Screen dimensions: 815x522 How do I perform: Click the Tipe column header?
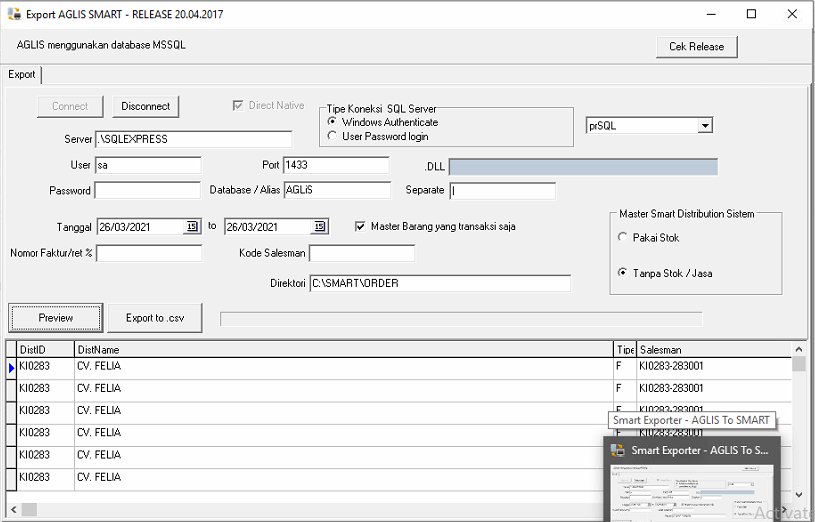pos(625,350)
